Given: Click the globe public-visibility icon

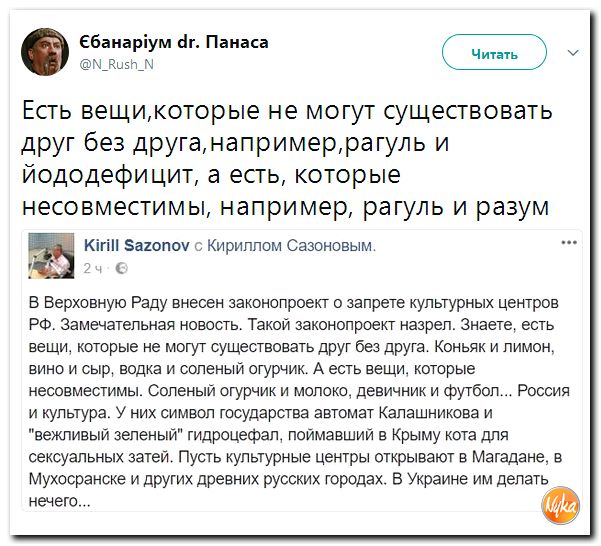Looking at the screenshot, I should 122,269.
